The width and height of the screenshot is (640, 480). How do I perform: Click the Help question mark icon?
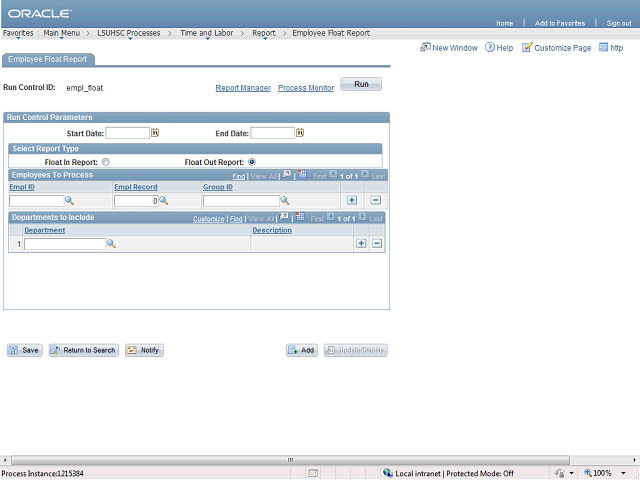[489, 47]
